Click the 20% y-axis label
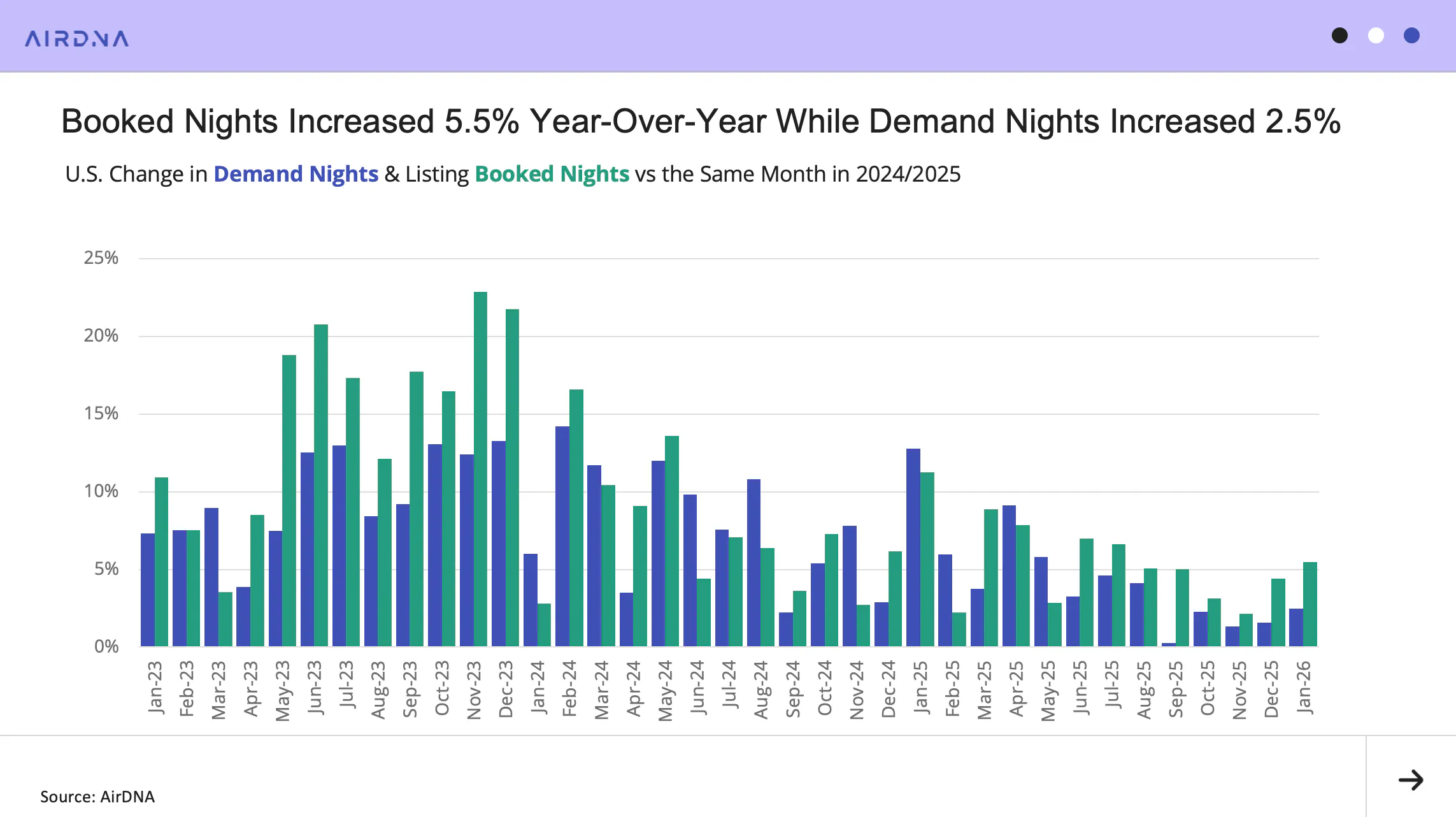Screen dimensions: 1456x817 (x=101, y=335)
